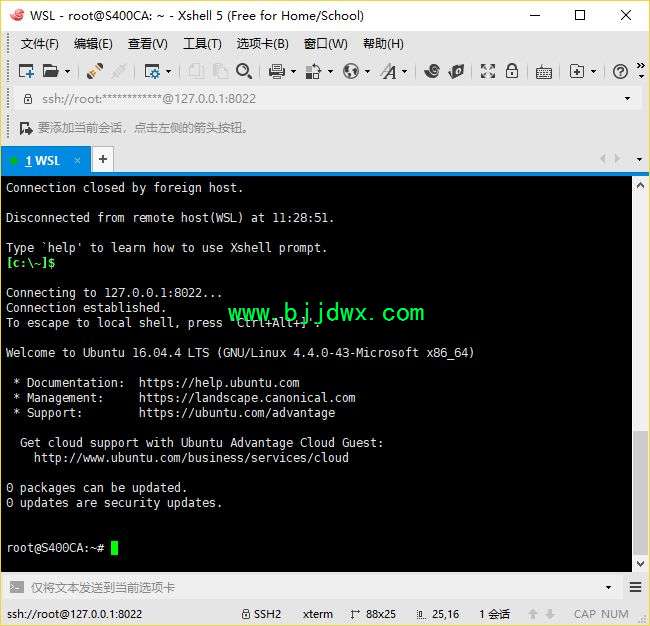Click the New session icon
The height and width of the screenshot is (626, 650).
pyautogui.click(x=26, y=71)
